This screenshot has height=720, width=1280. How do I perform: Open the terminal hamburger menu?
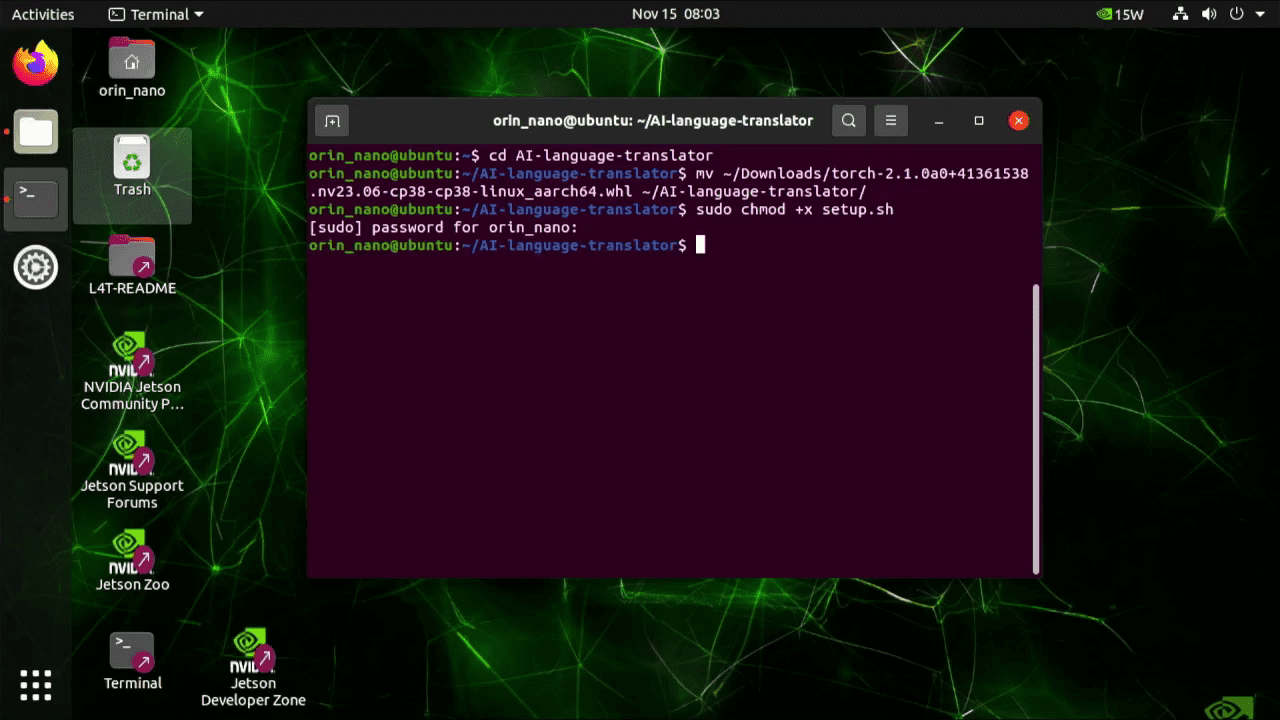(x=890, y=120)
